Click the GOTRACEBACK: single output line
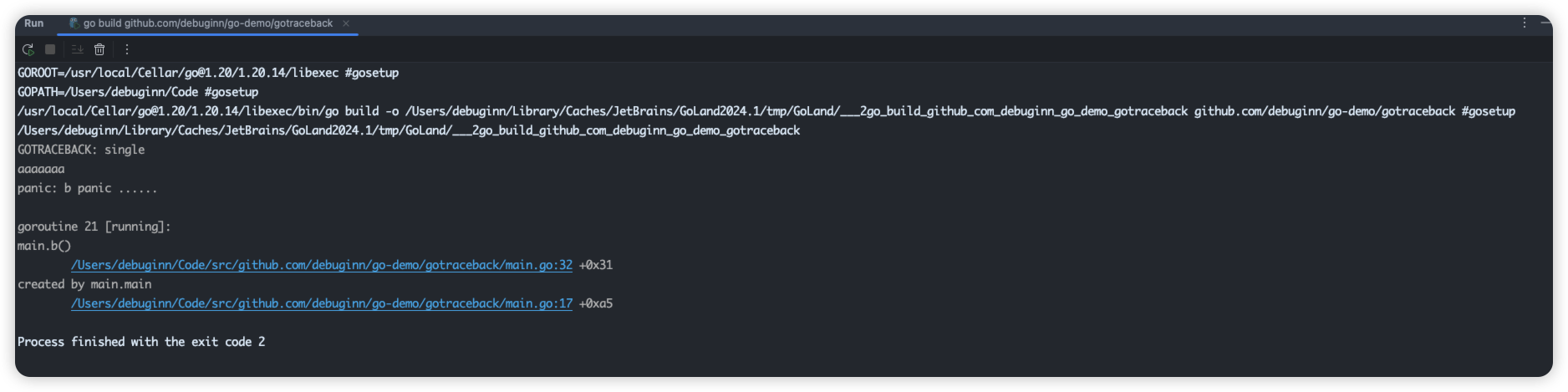Viewport: 1568px width, 392px height. pos(81,150)
